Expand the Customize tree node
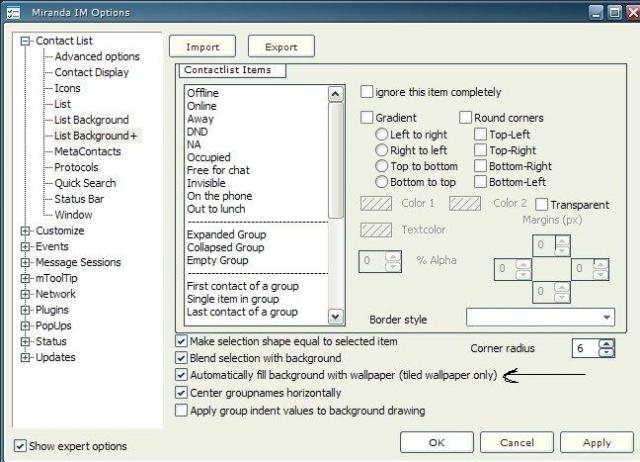 (x=25, y=231)
